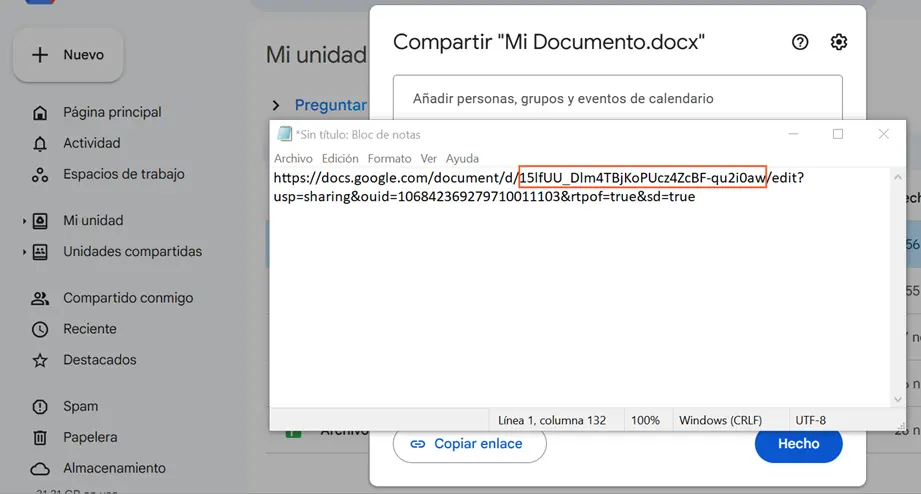Screen dimensions: 921x494
Task: Click the document ID in the URL text
Action: (643, 177)
